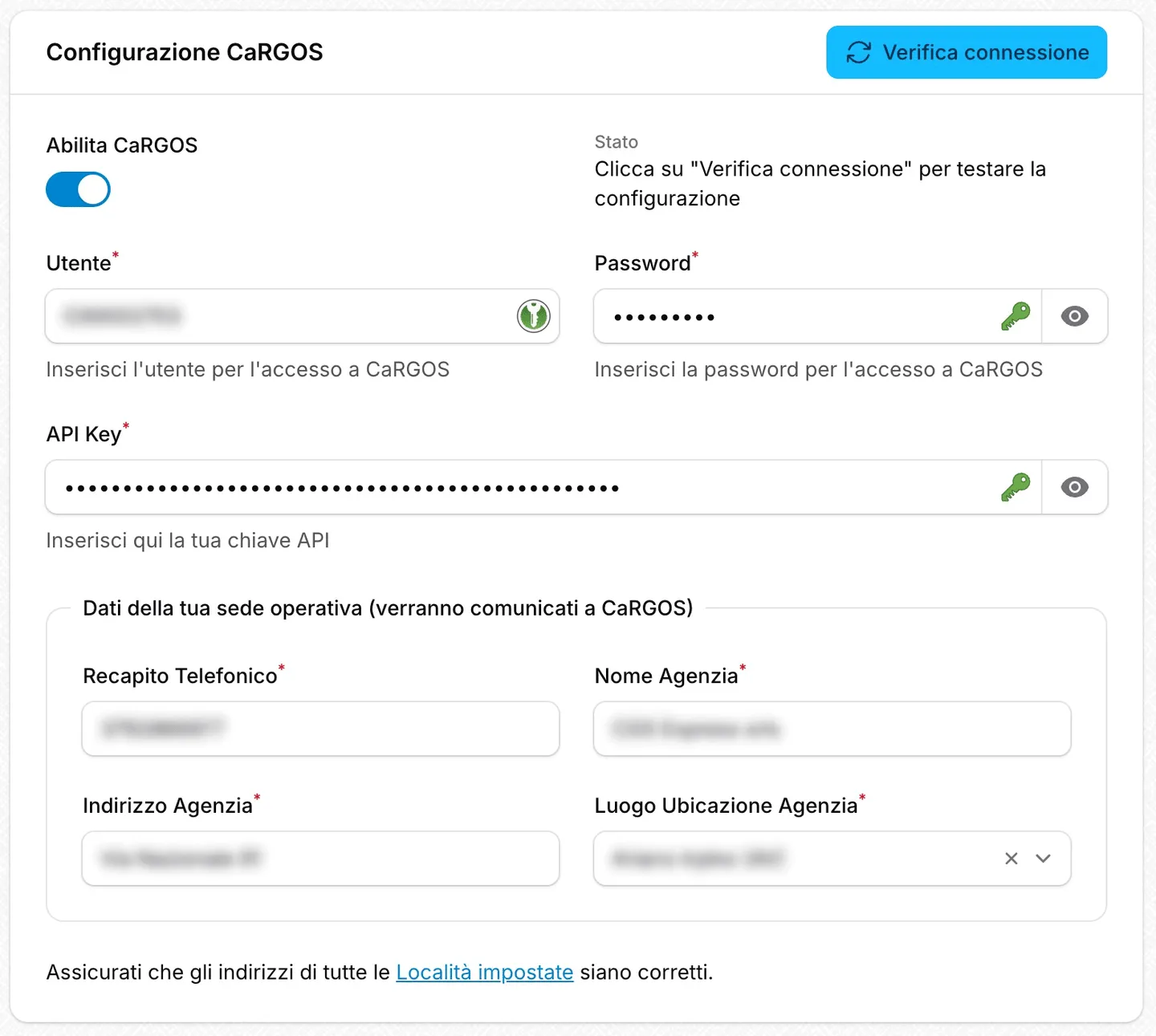This screenshot has width=1156, height=1036.
Task: Clear the Luogo Ubicazione Agenzia selection
Action: pos(1011,859)
